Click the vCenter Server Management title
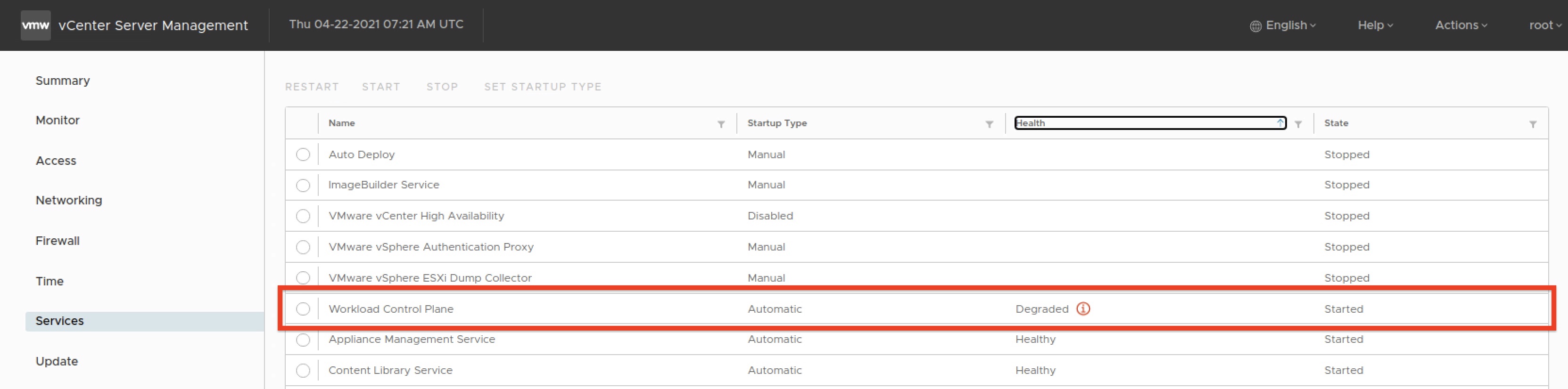This screenshot has width=1568, height=389. pos(153,25)
